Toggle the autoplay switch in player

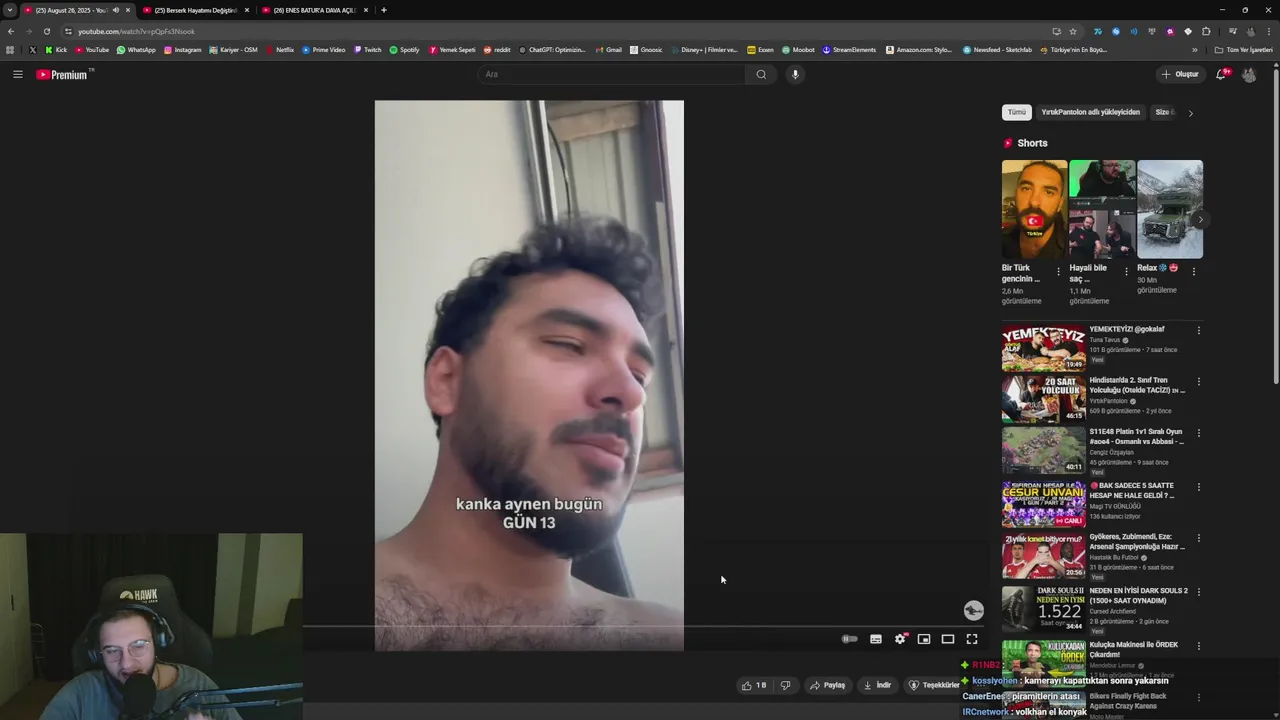click(x=849, y=639)
